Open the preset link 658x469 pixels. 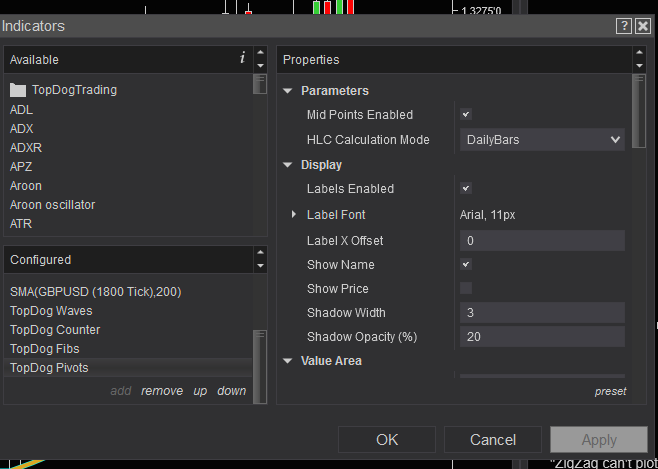(611, 391)
